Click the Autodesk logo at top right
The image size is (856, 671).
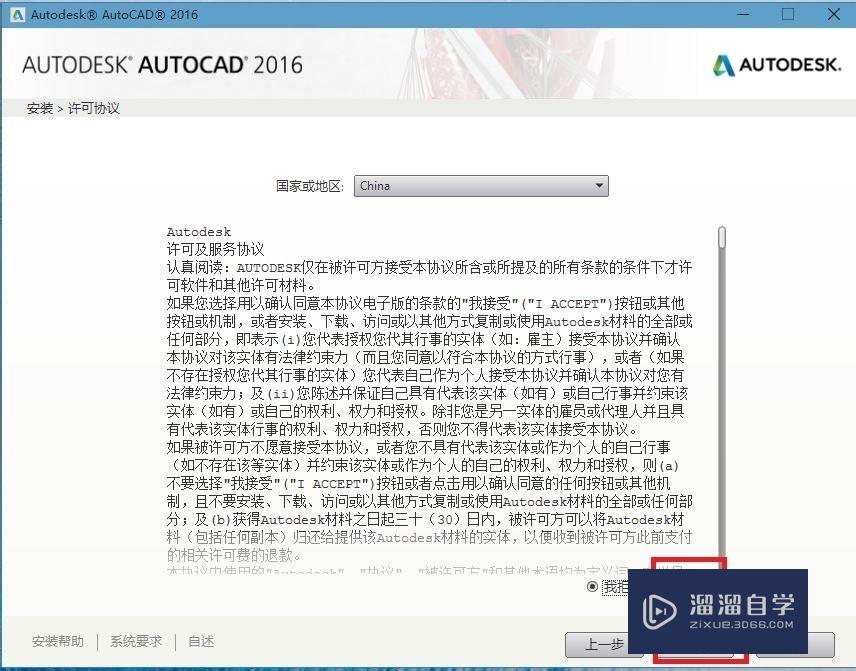point(776,66)
